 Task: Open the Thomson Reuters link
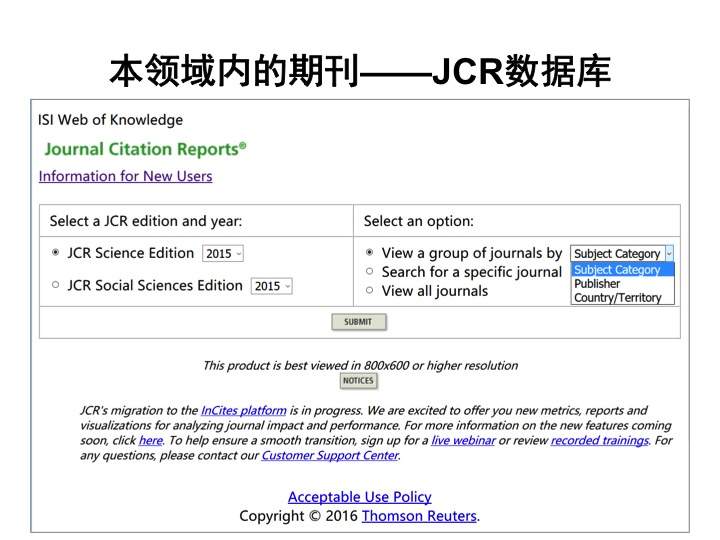419,516
